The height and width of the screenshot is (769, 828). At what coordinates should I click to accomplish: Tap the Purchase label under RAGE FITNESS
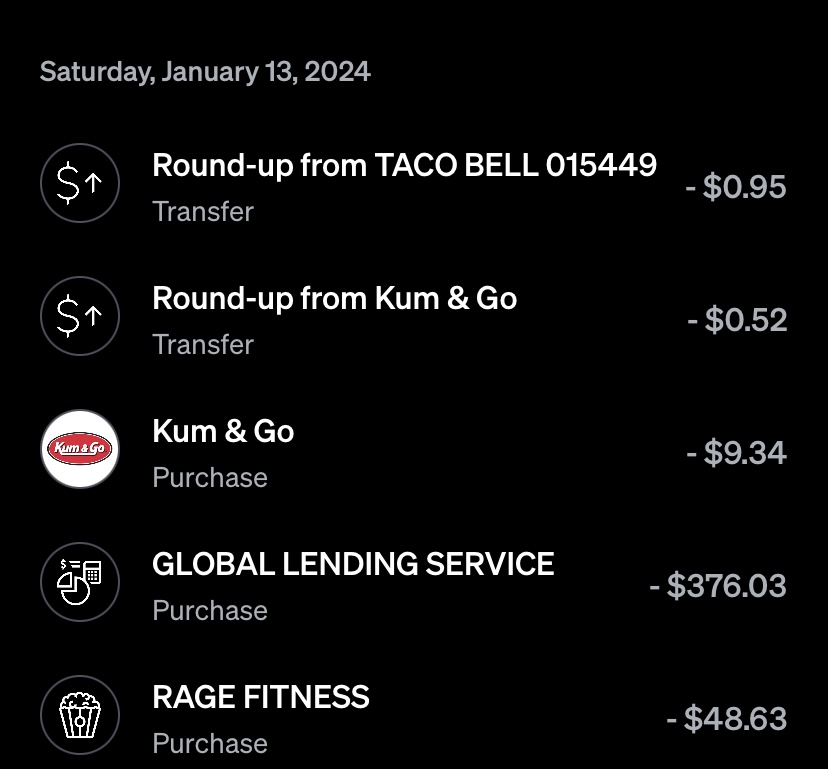(210, 744)
